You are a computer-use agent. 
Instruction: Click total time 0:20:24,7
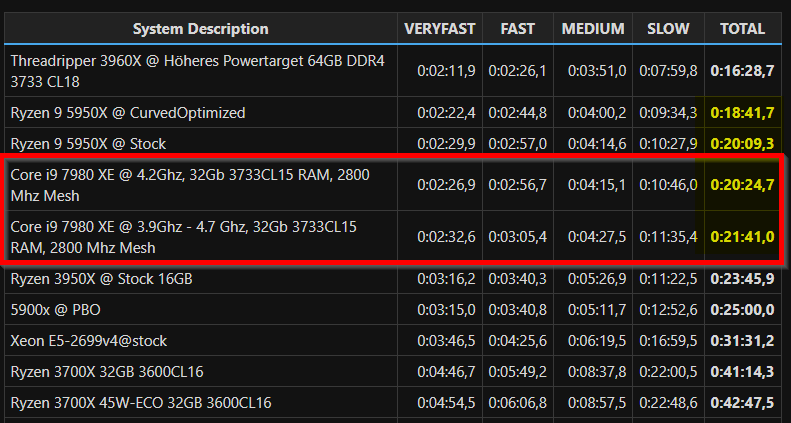point(742,185)
